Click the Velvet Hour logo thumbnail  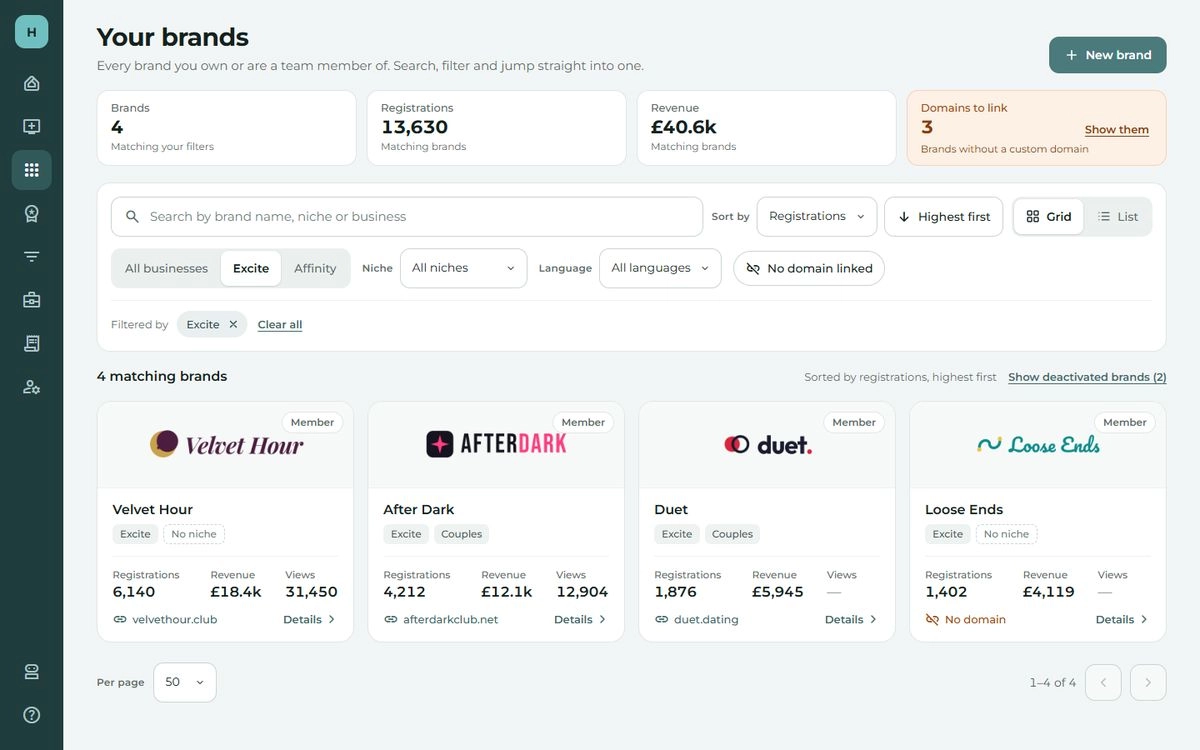click(226, 444)
